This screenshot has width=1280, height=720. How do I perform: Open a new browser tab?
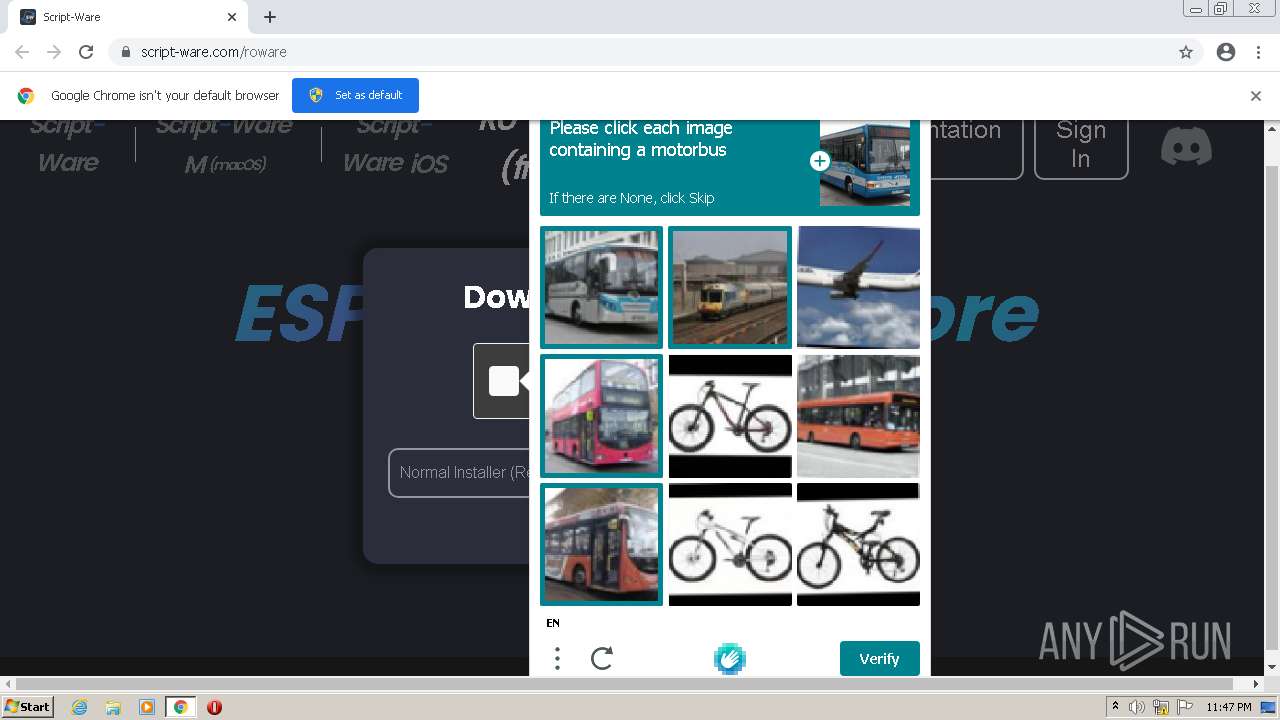270,17
